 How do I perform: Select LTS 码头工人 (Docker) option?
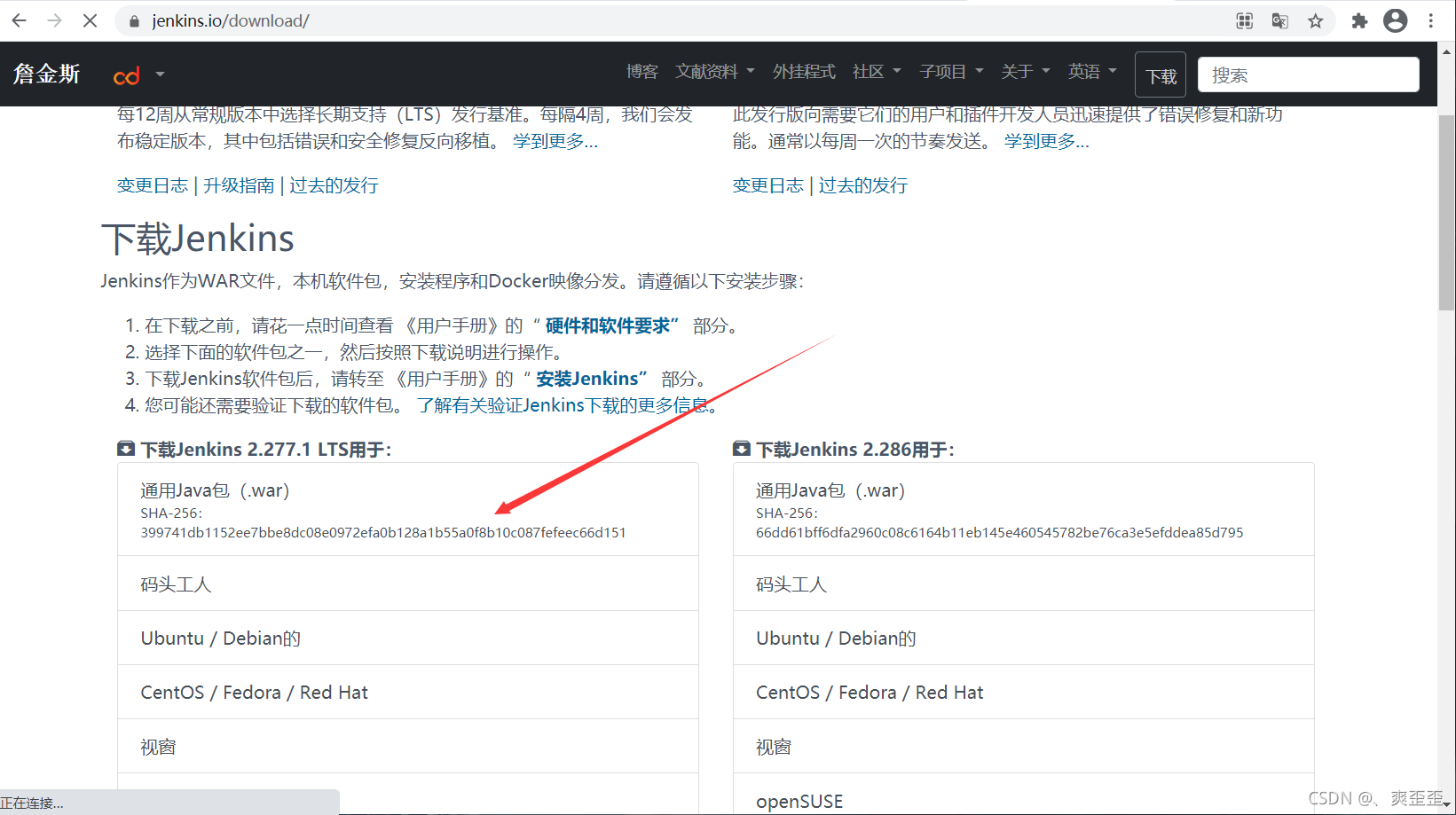[x=408, y=584]
